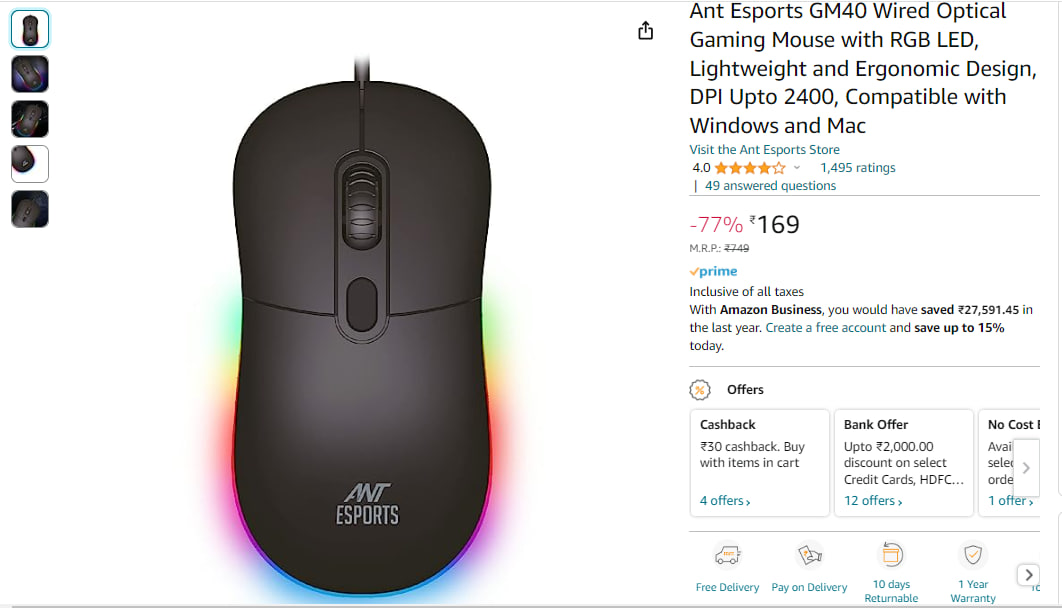This screenshot has width=1062, height=608.
Task: Click the Pay on Delivery icon
Action: (x=809, y=556)
